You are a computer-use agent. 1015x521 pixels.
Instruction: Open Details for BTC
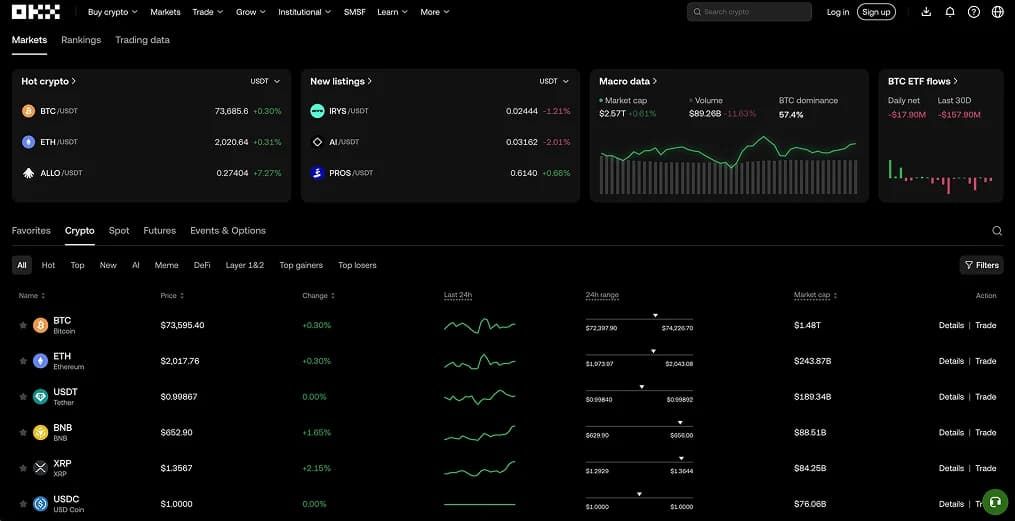point(951,326)
